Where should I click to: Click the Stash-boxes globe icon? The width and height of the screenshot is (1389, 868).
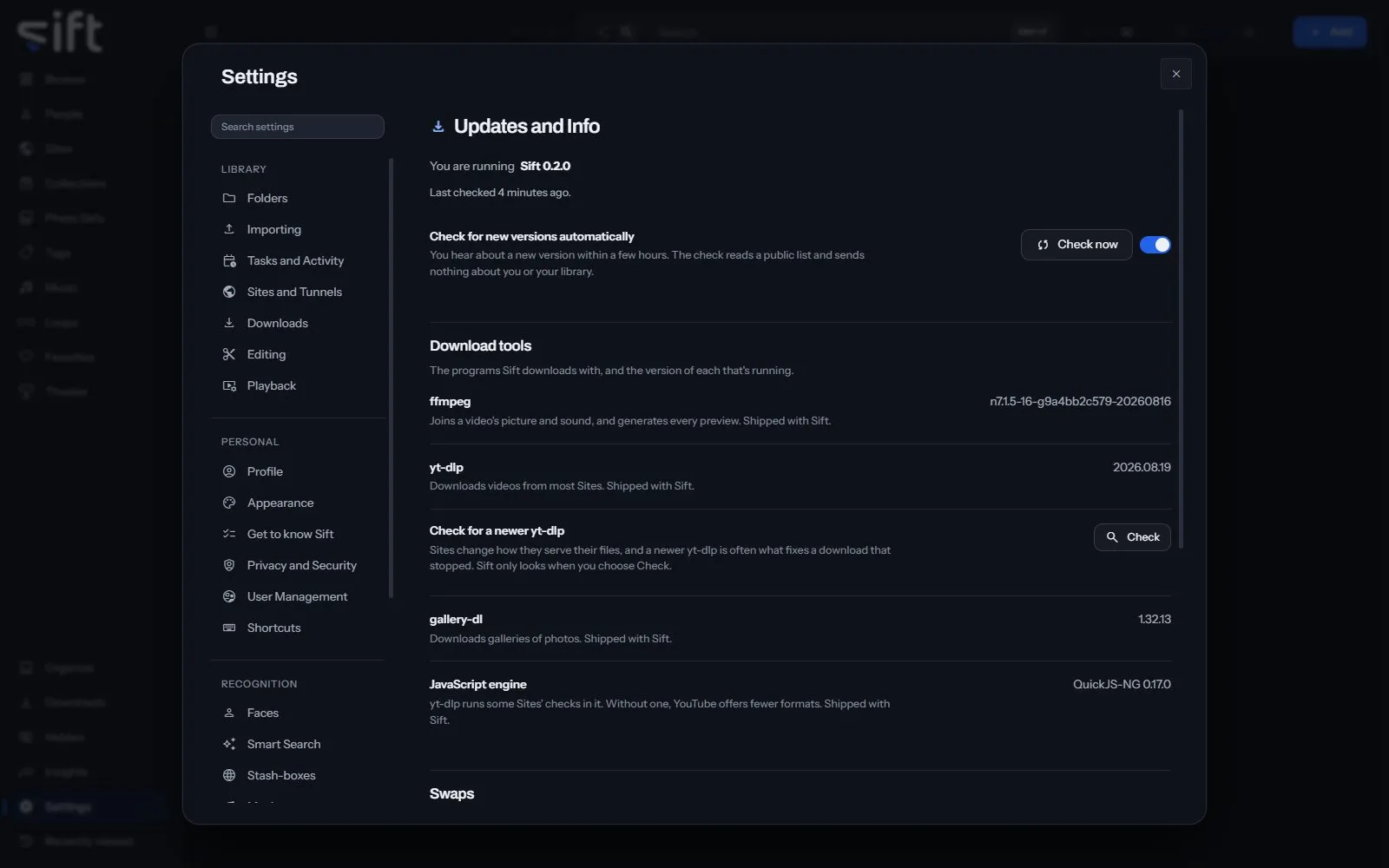(229, 775)
